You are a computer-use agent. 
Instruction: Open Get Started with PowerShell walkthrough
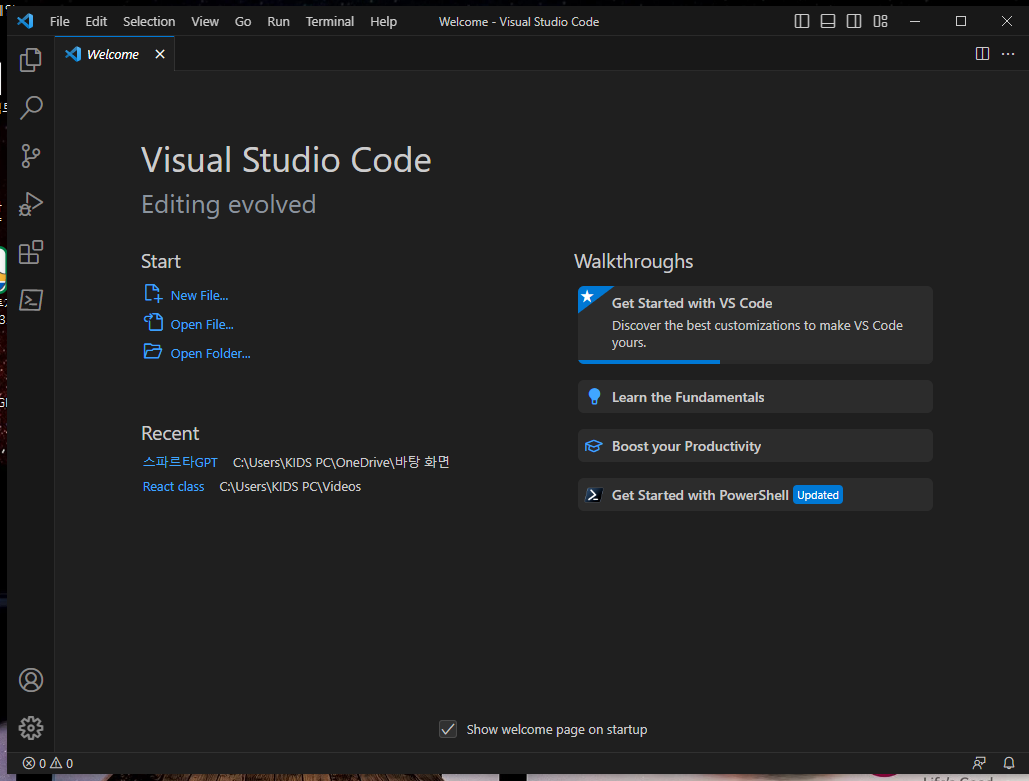tap(755, 495)
